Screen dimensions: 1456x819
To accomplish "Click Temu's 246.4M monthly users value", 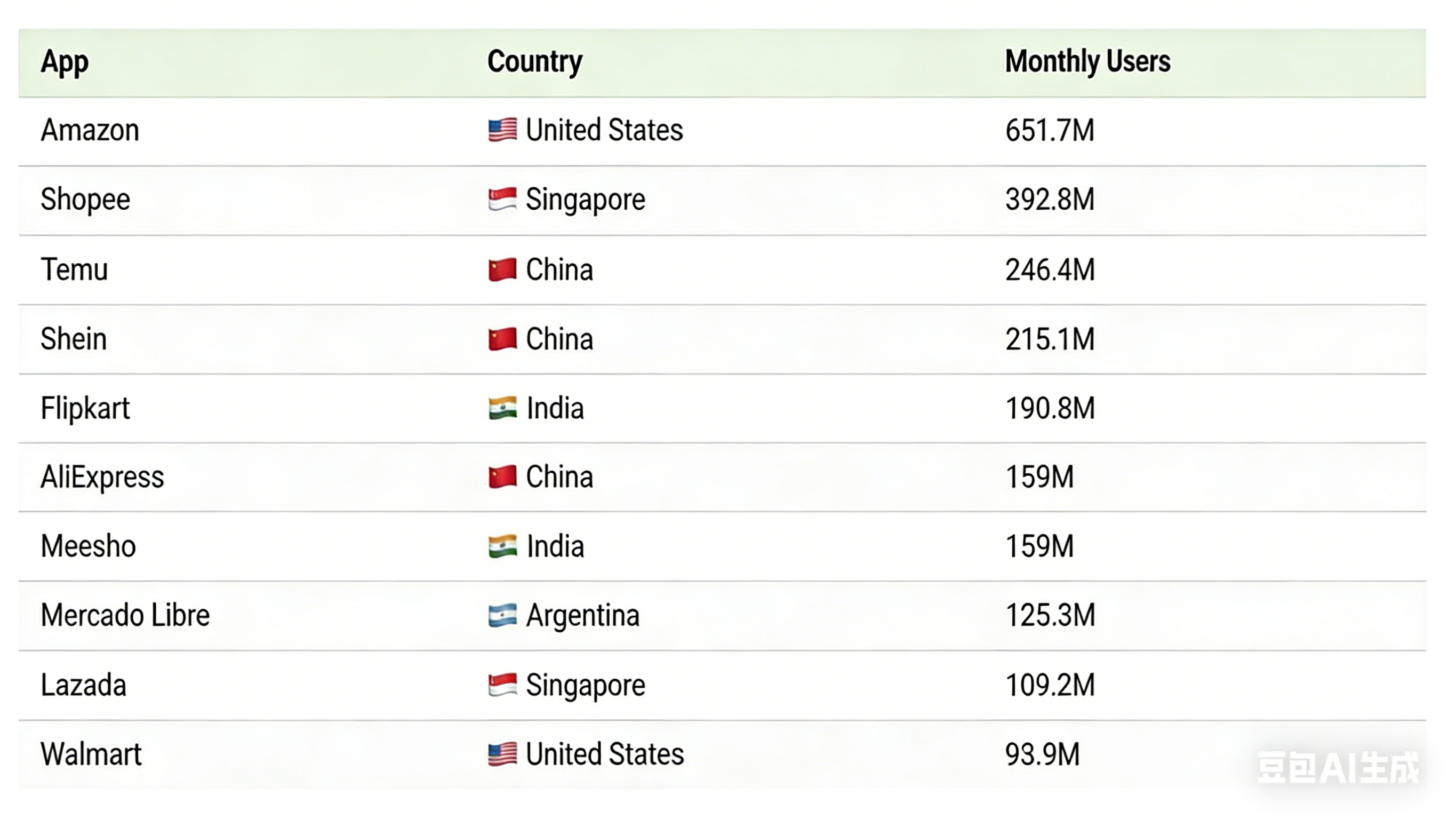I will pos(1050,269).
